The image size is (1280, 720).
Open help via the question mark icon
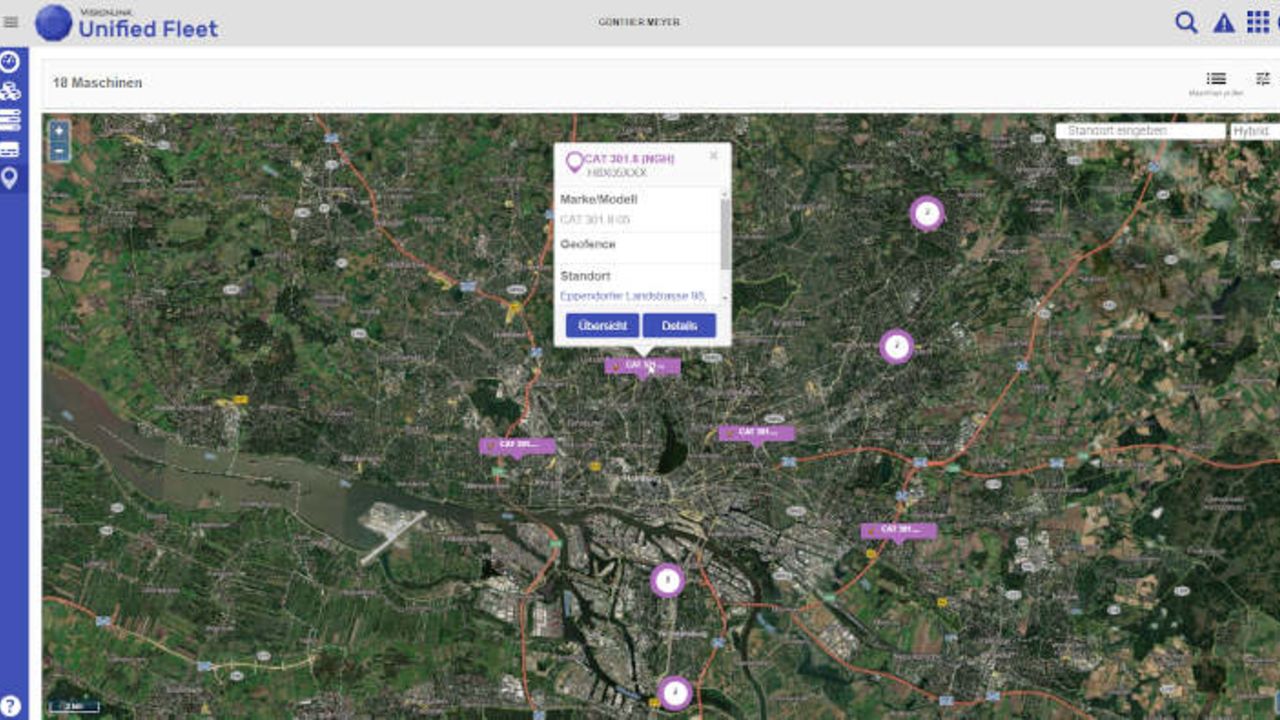(x=11, y=706)
